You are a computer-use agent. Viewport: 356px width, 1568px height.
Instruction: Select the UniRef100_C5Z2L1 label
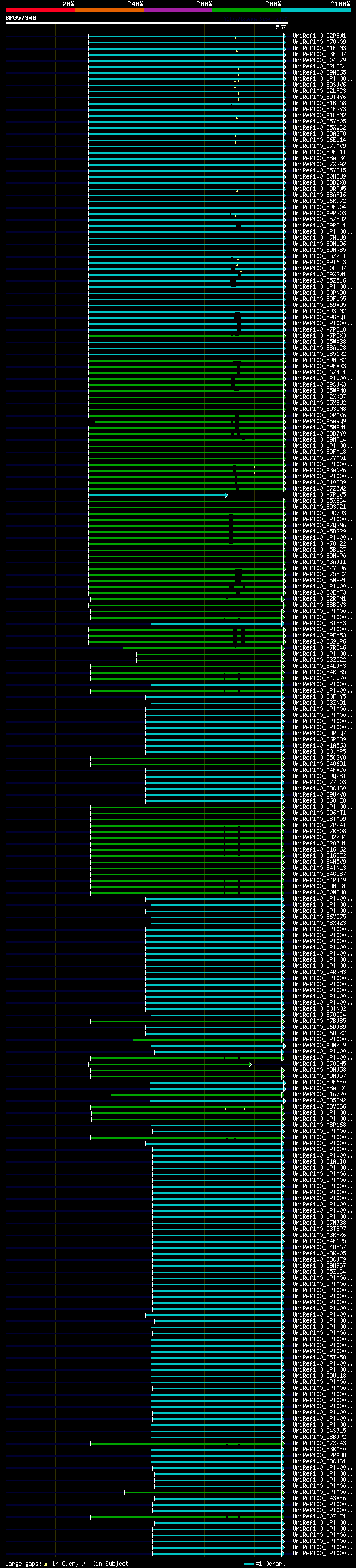319,256
